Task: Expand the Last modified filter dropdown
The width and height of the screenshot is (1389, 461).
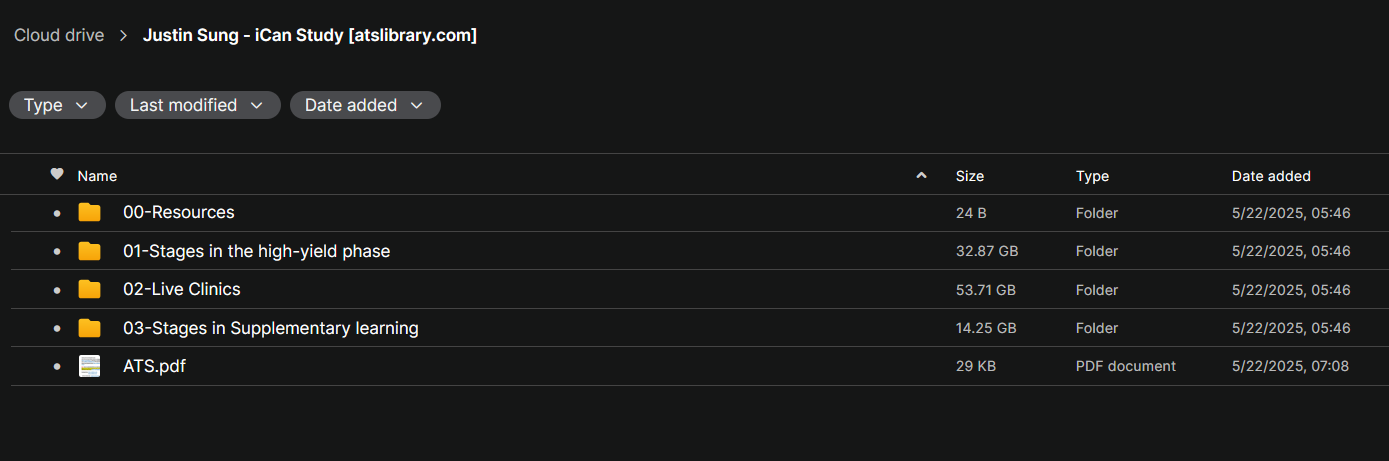Action: click(197, 105)
